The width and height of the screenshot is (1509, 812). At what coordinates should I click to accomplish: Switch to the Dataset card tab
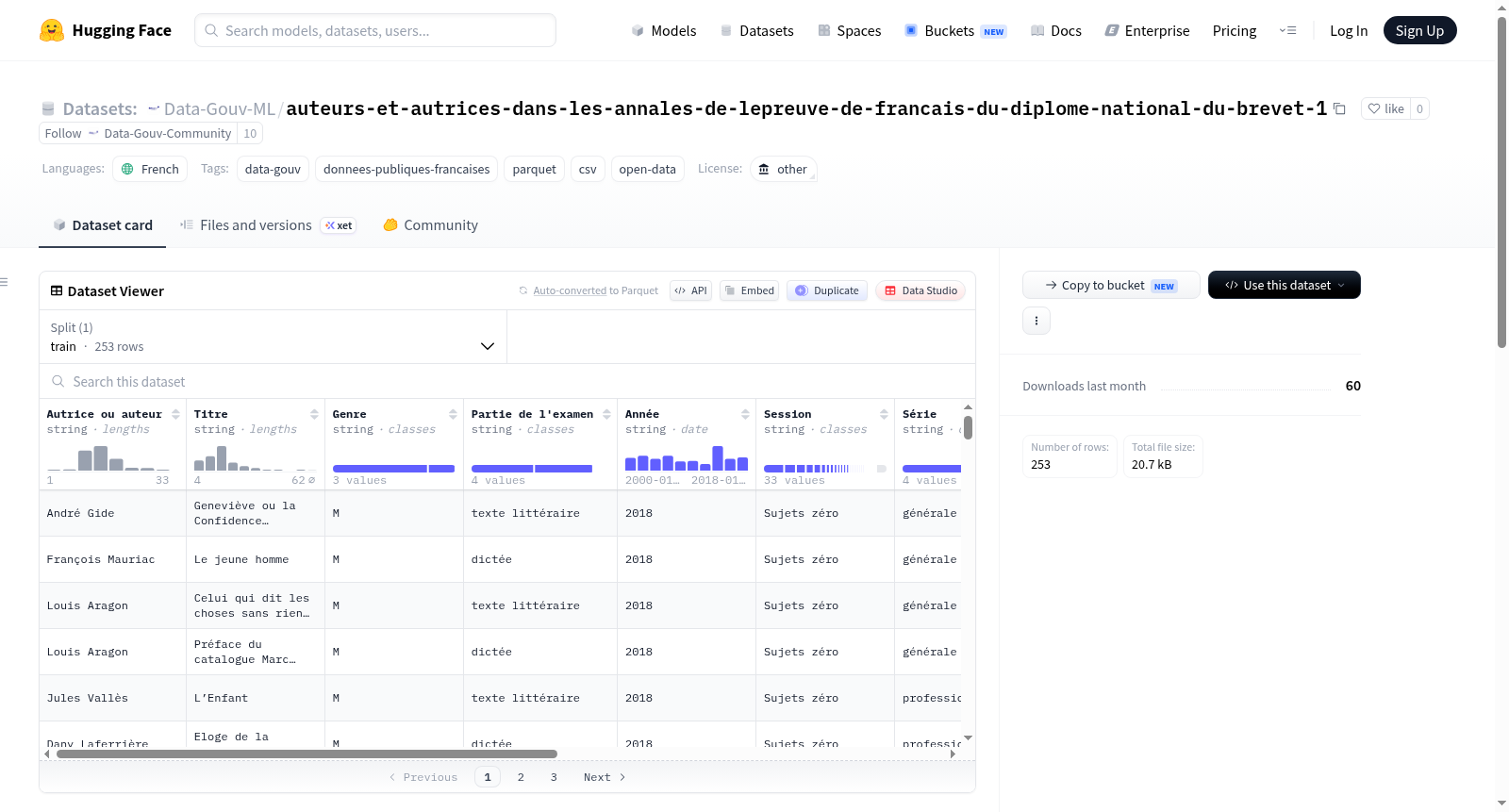(x=103, y=225)
